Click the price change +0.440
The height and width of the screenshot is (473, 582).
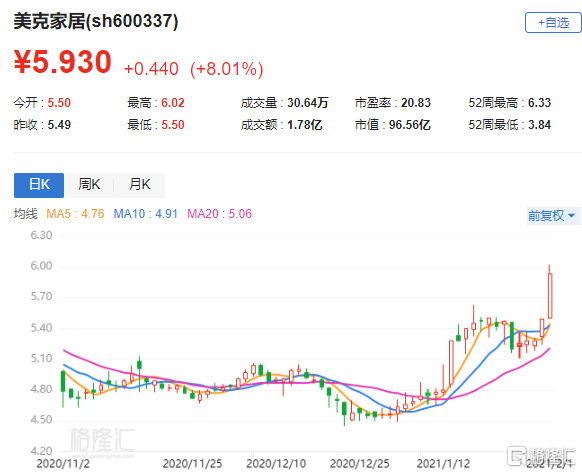[151, 69]
